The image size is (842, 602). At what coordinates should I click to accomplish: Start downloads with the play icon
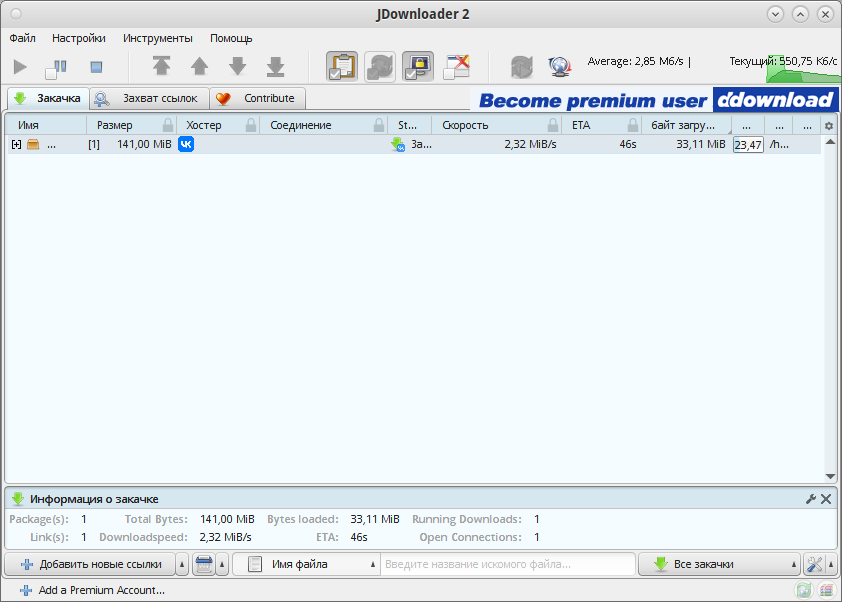pos(20,67)
